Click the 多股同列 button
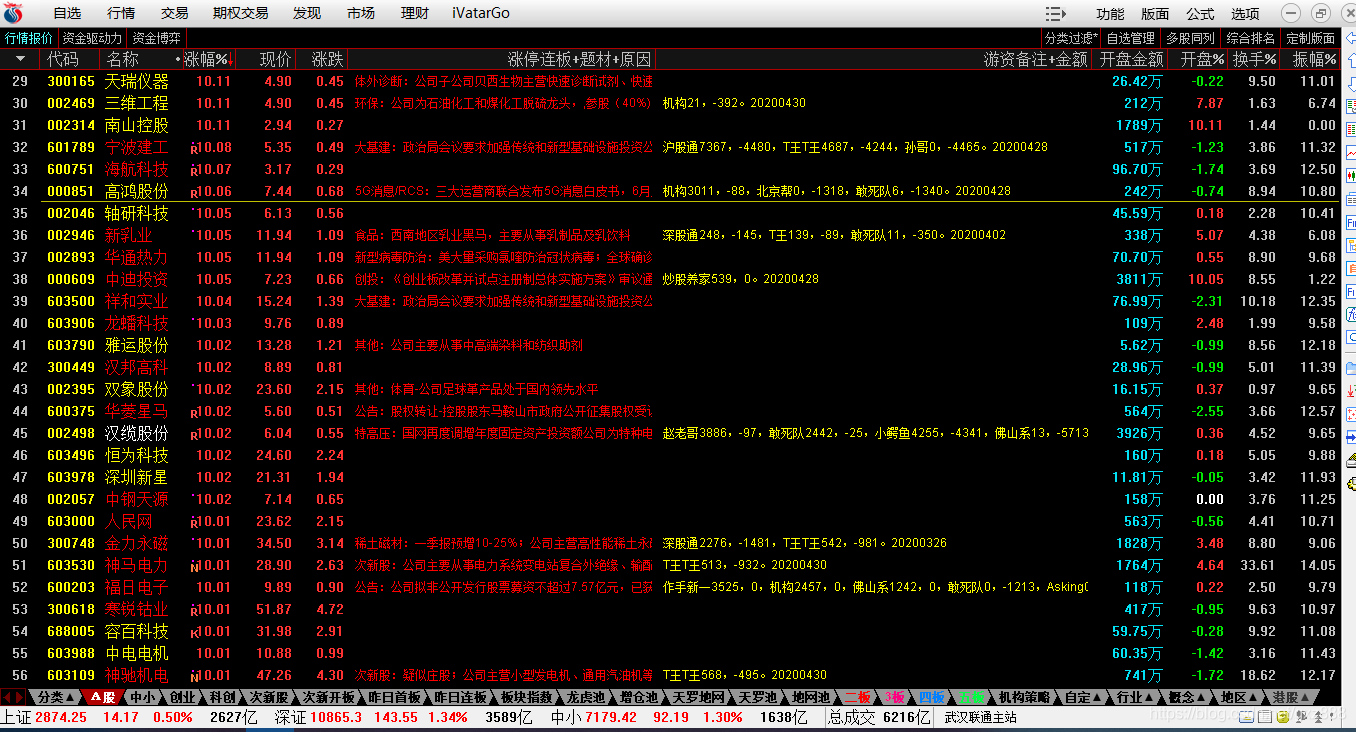Screen dimensions: 1356x732 point(1191,38)
